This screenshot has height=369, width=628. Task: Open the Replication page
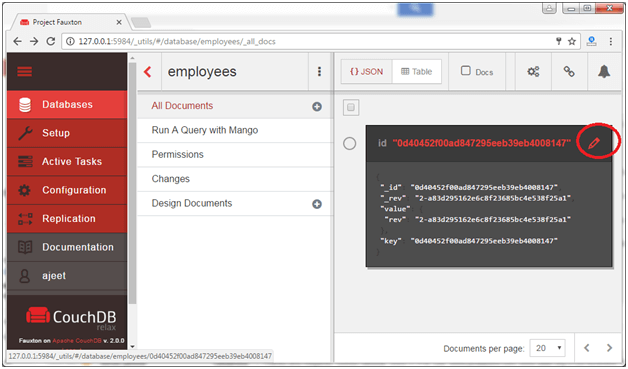click(x=67, y=218)
